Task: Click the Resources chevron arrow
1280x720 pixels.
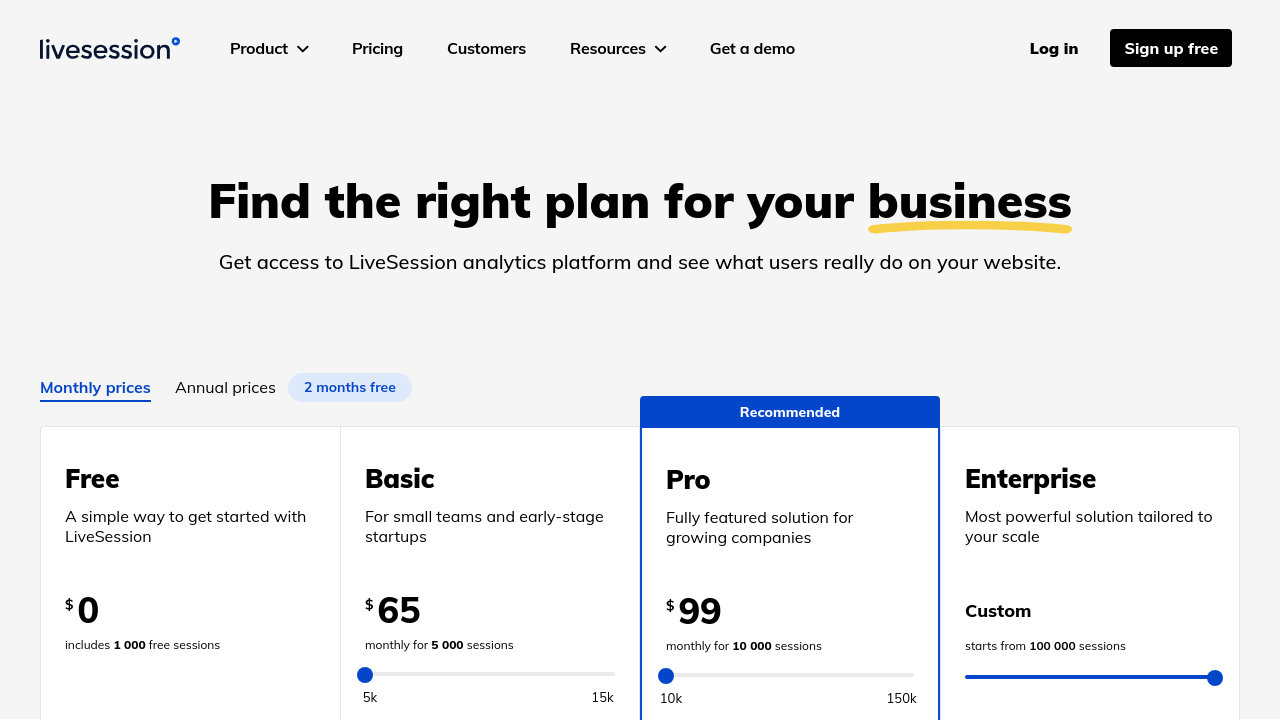Action: click(660, 49)
